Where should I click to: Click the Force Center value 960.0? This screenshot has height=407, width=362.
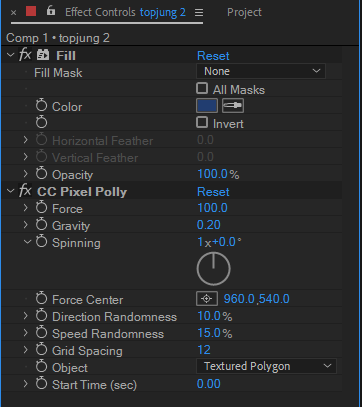pyautogui.click(x=239, y=299)
